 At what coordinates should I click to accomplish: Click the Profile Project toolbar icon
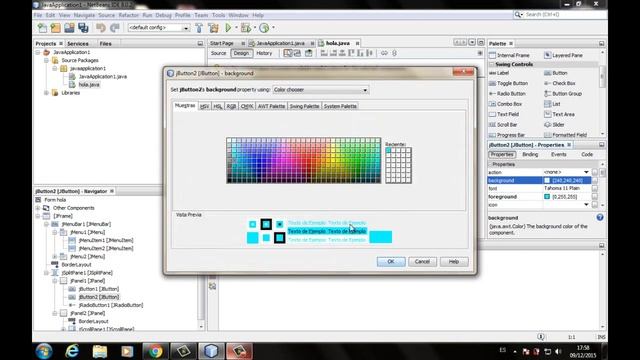click(x=264, y=28)
